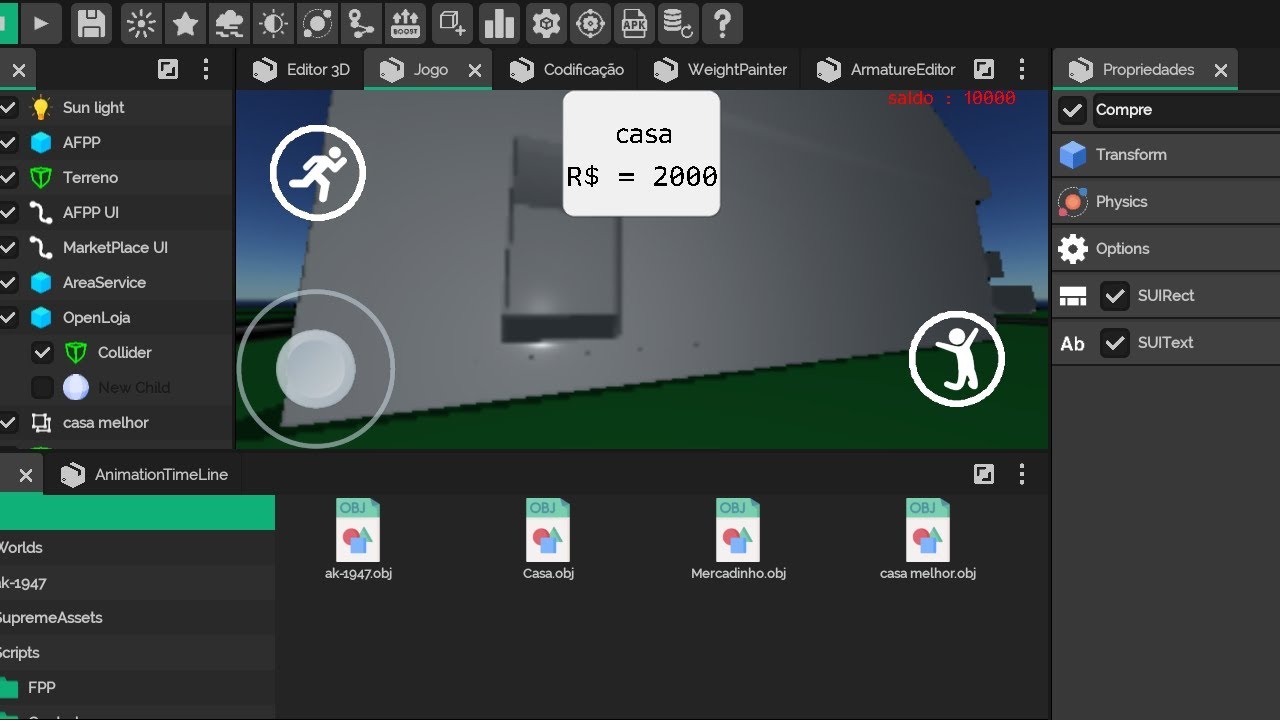The image size is (1280, 720).
Task: Click the star icon in the toolbar
Action: (185, 22)
